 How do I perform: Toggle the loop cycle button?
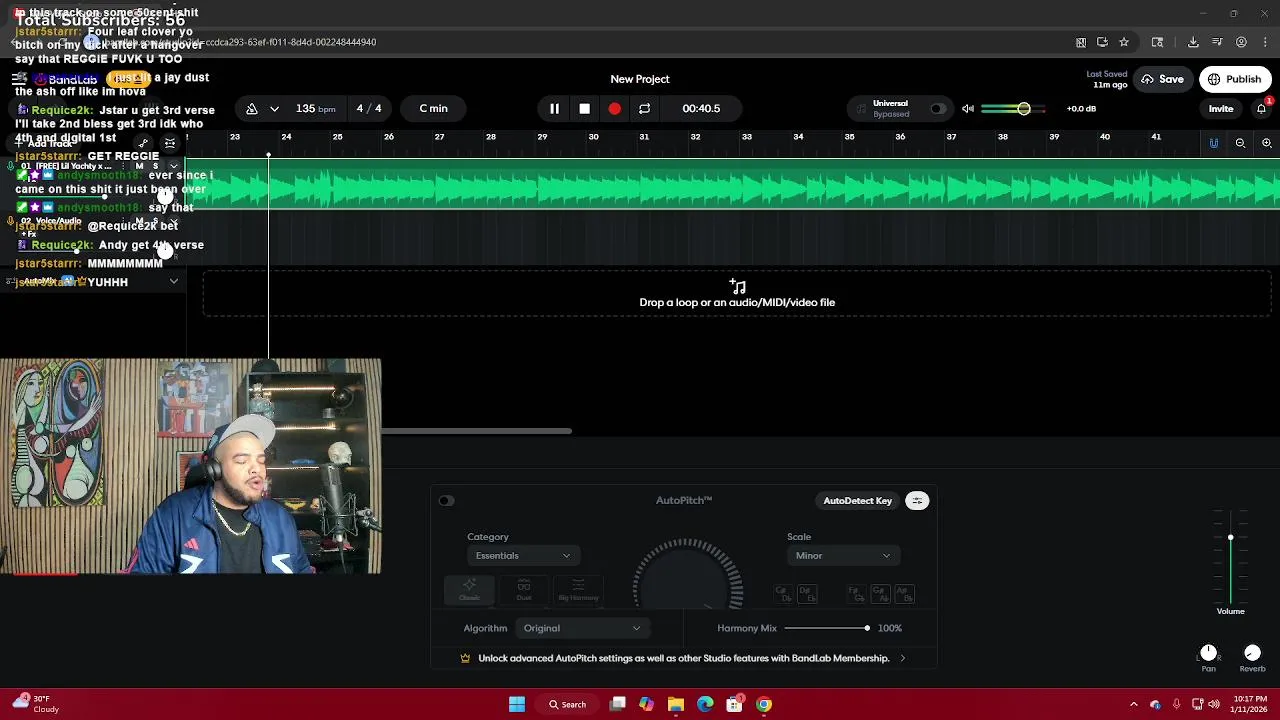click(644, 109)
